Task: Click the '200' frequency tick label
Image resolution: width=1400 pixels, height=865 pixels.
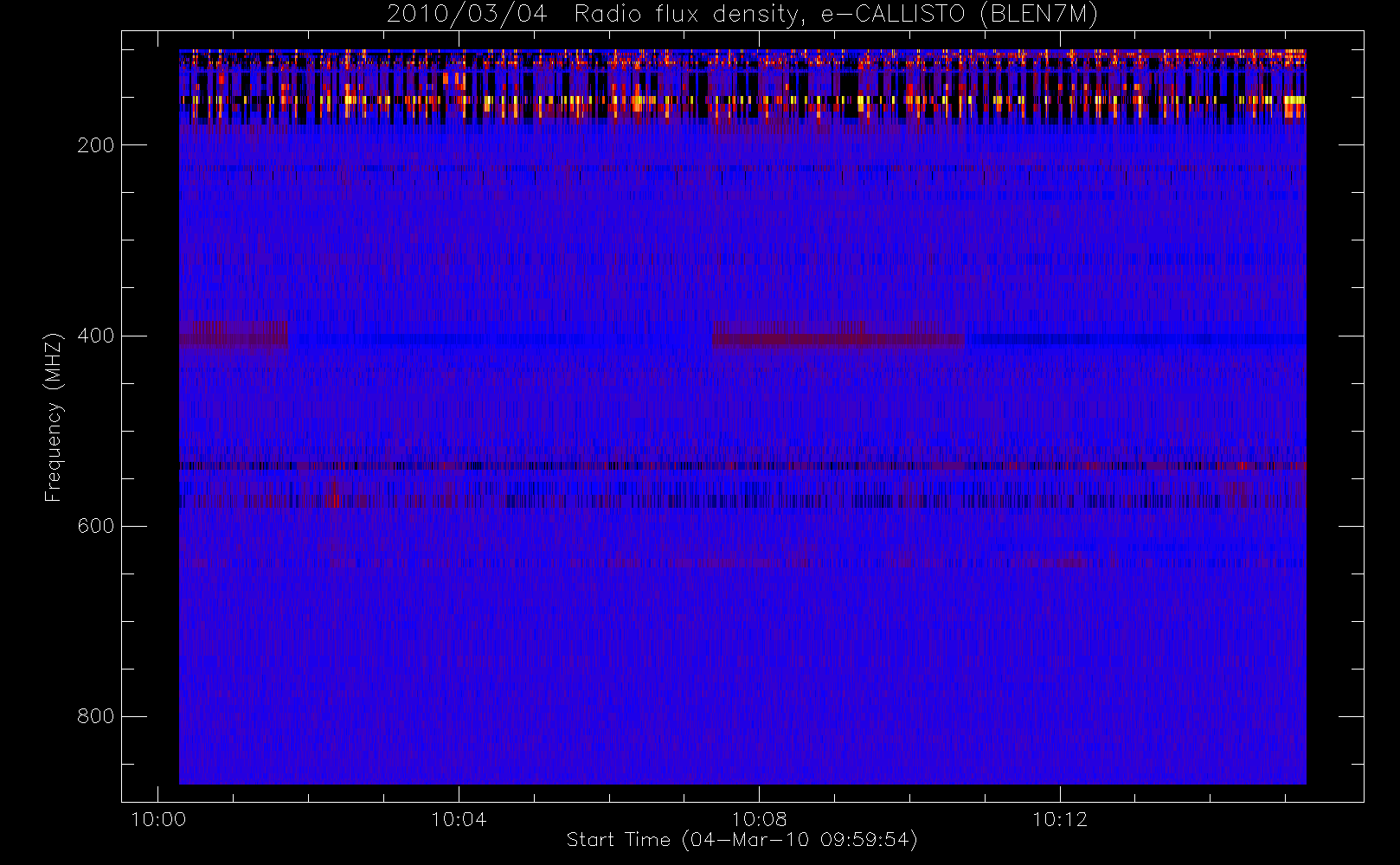Action: pos(96,145)
